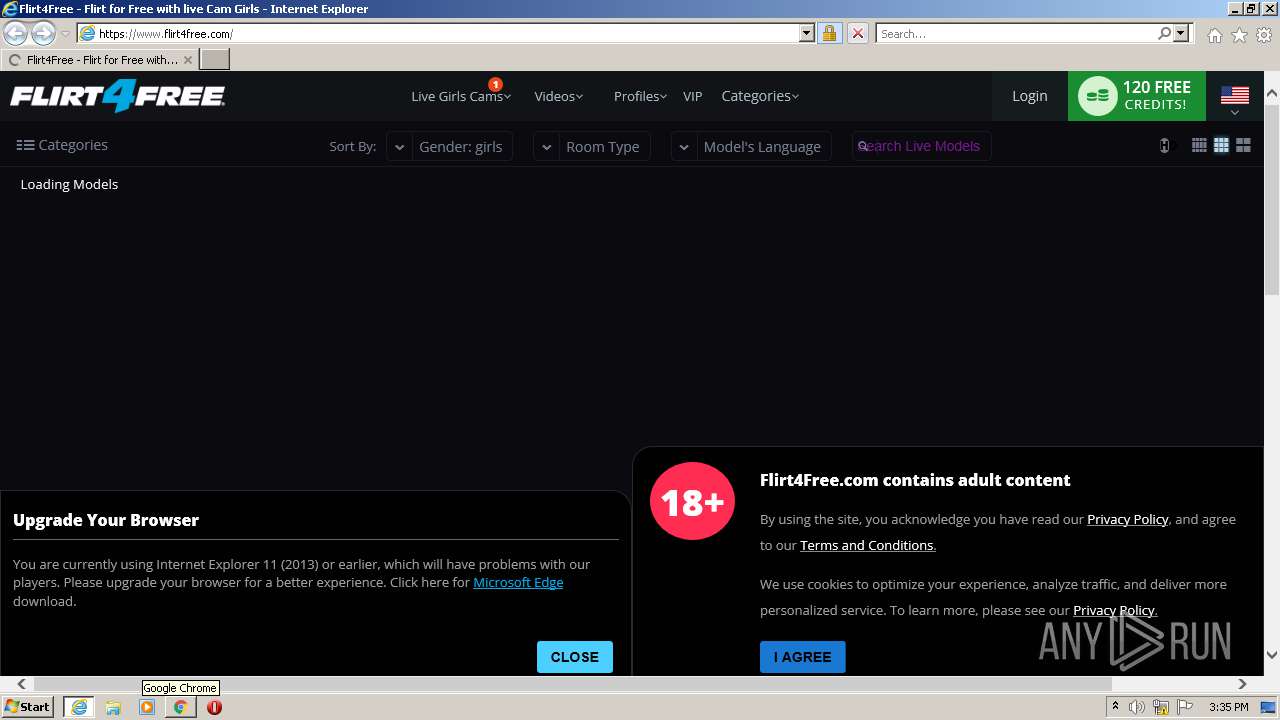This screenshot has height=720, width=1280.
Task: Open the Live Girls Cams menu
Action: (461, 96)
